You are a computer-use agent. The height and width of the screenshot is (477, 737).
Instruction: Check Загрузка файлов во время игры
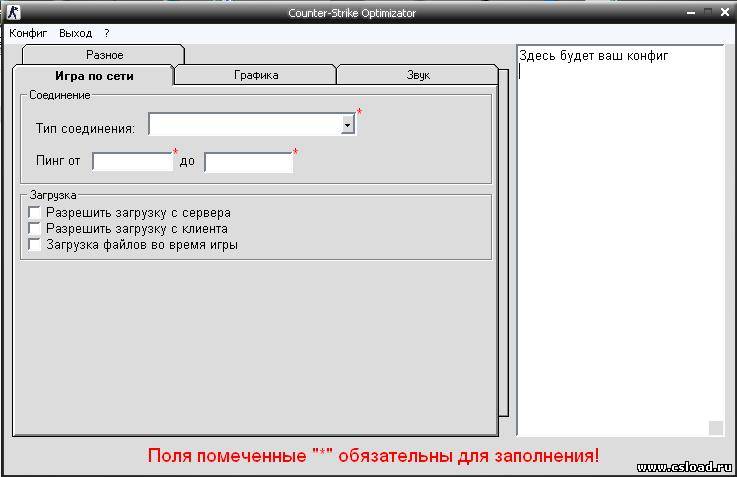coord(35,244)
